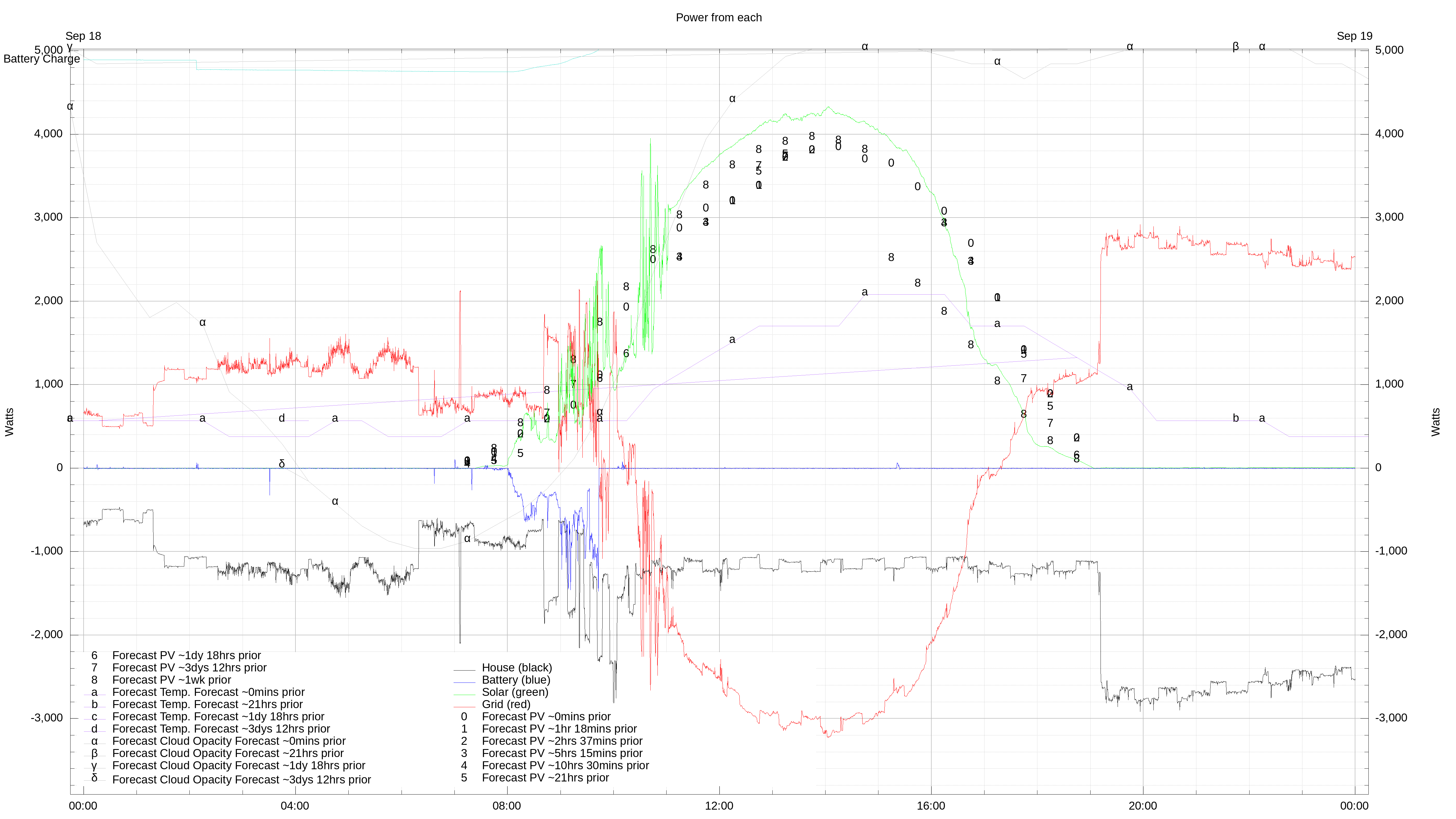The image size is (1456, 819).
Task: Click the left y-axis '2,000' label
Action: tap(49, 300)
